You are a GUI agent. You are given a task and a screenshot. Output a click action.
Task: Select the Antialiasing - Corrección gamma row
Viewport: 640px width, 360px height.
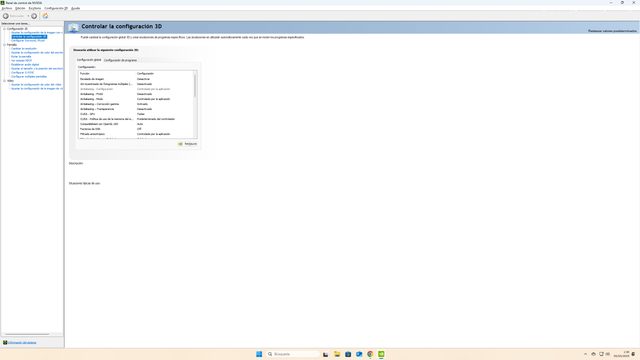(x=137, y=104)
